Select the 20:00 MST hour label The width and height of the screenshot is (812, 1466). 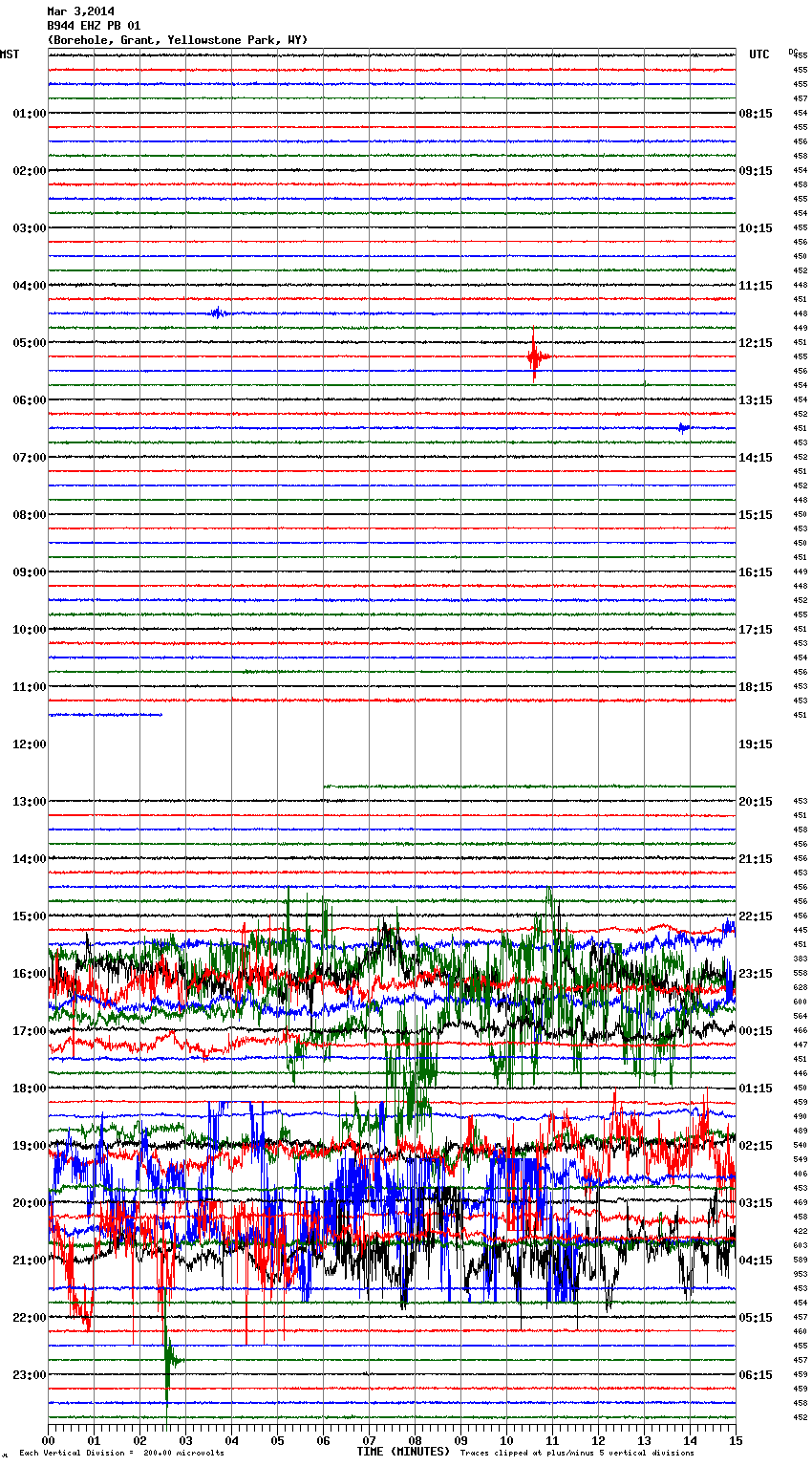[30, 1203]
